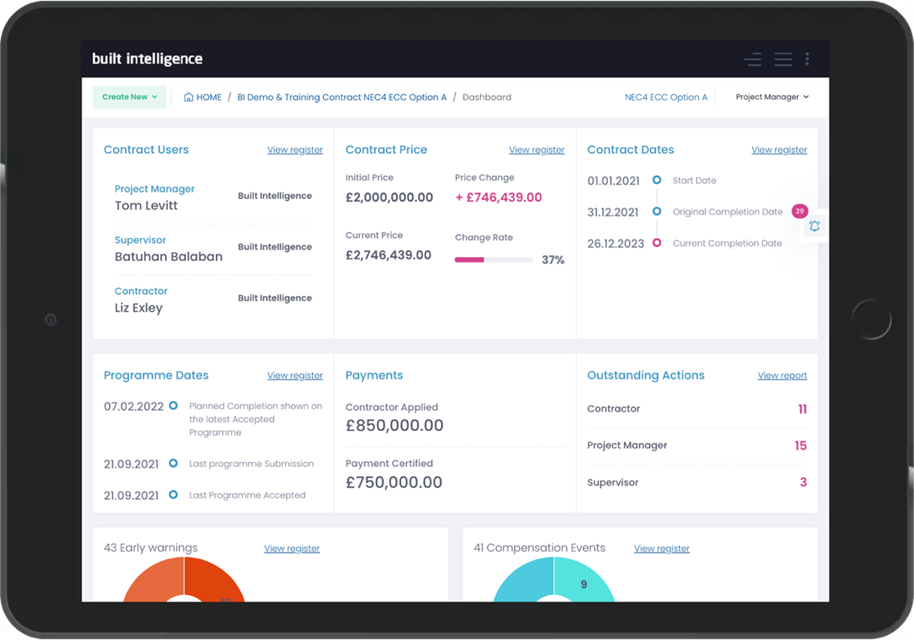The width and height of the screenshot is (914, 640).
Task: Click the dot beside 07.02.2022 planned completion
Action: [173, 406]
